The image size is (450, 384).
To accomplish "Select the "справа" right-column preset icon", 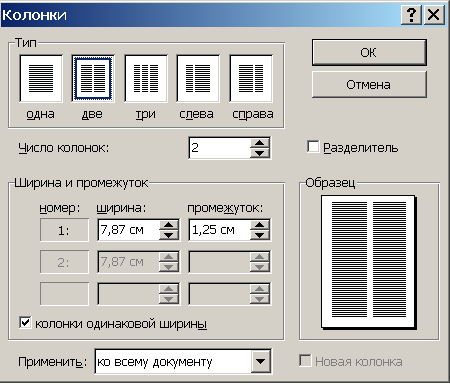I will 251,79.
